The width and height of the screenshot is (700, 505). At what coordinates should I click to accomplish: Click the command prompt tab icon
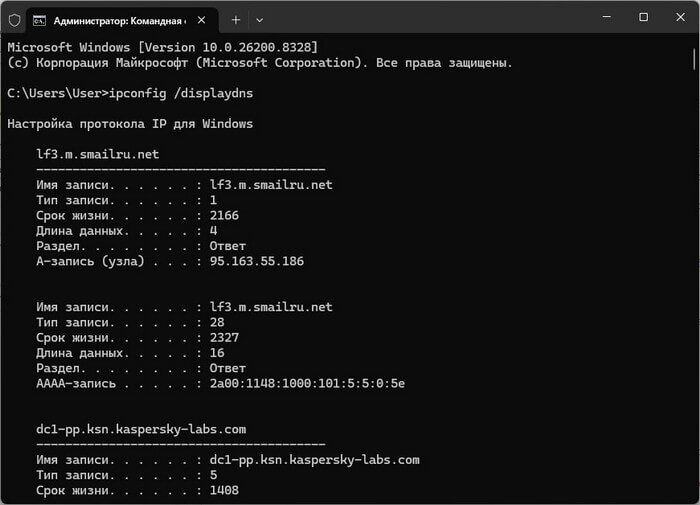[39, 21]
